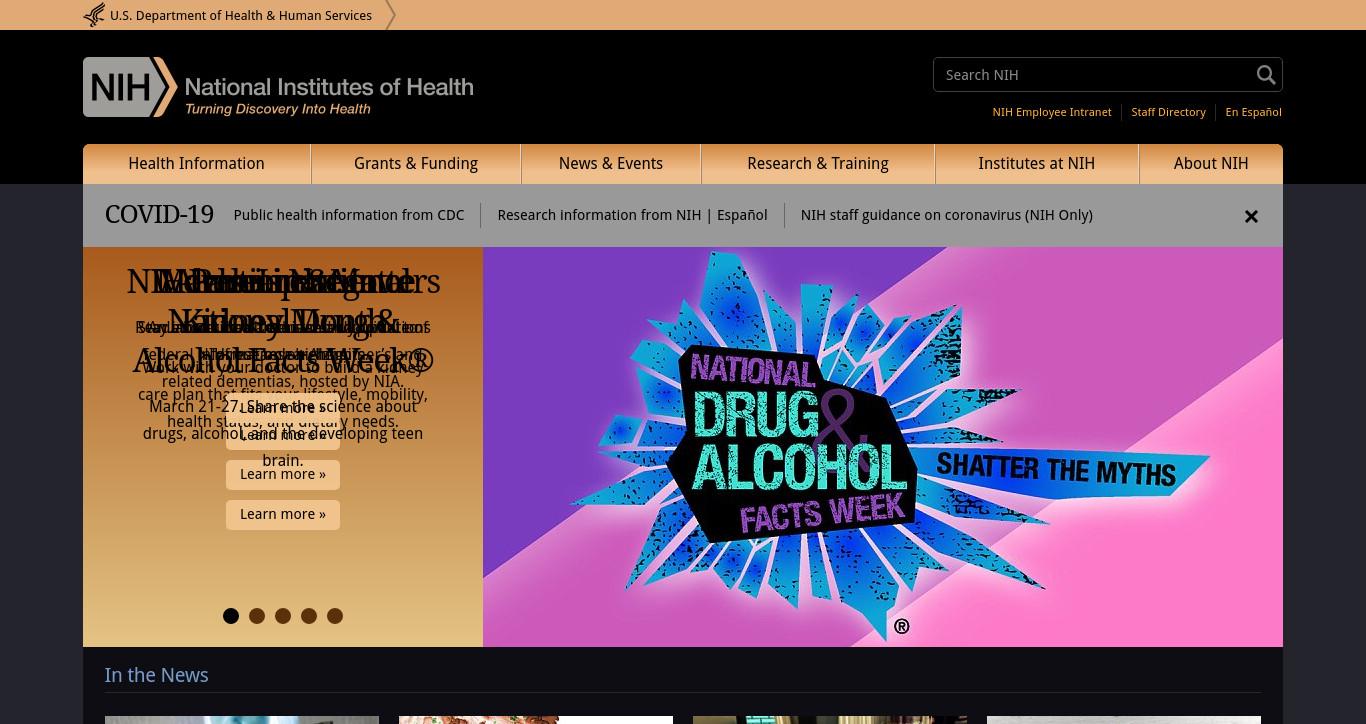The image size is (1366, 724).
Task: Select the fourth carousel slide dot
Action: coord(309,616)
